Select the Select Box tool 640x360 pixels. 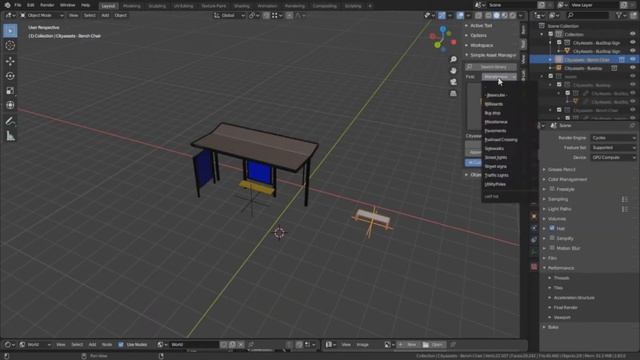click(10, 31)
